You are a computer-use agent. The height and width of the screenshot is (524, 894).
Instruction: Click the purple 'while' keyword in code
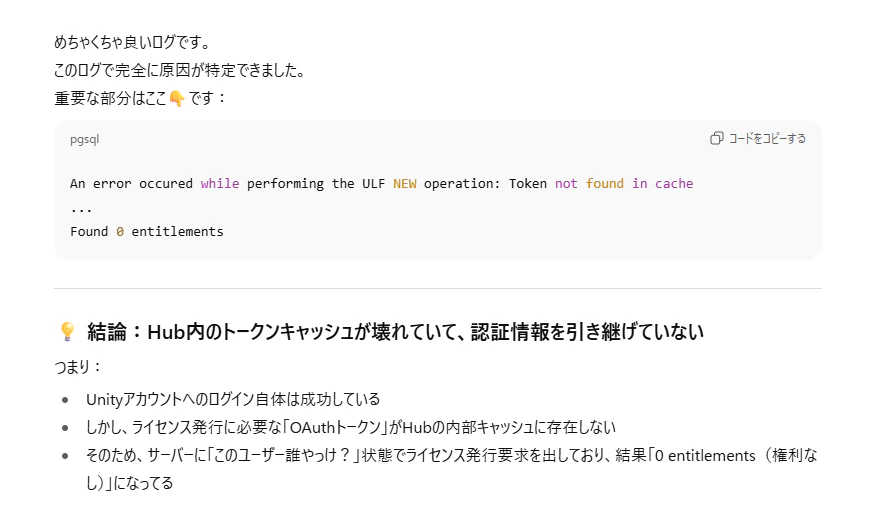[220, 184]
